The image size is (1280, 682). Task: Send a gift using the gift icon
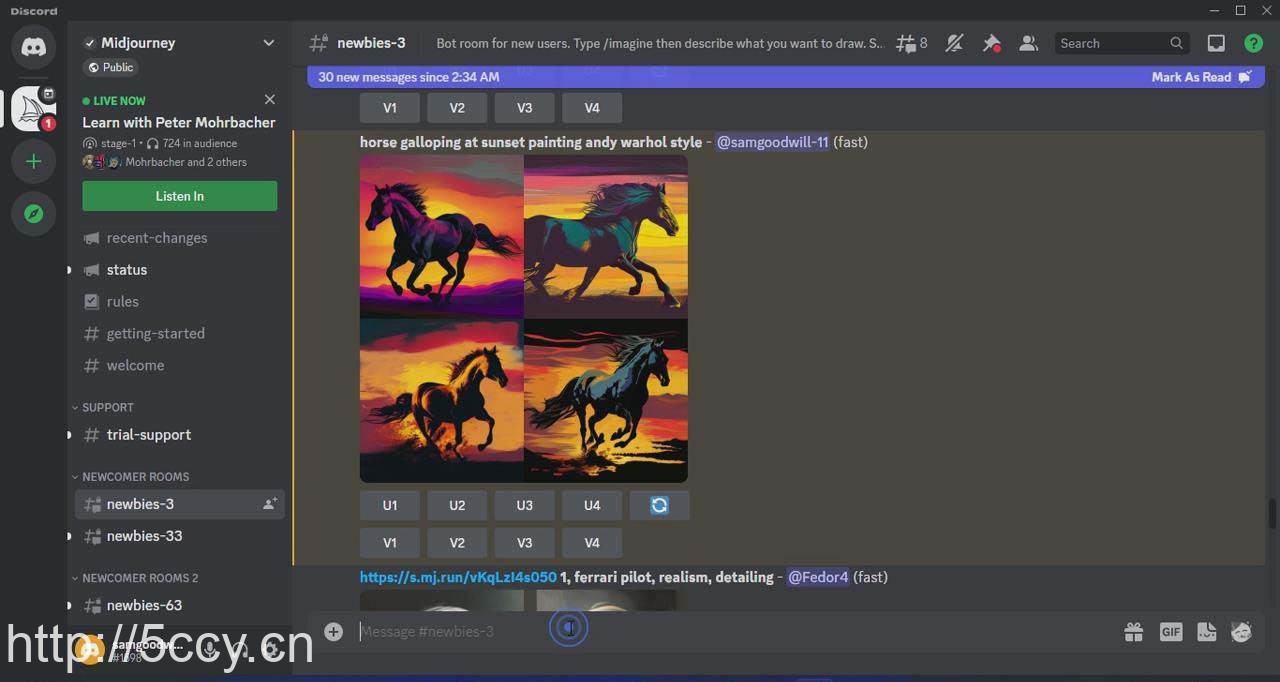(x=1133, y=631)
